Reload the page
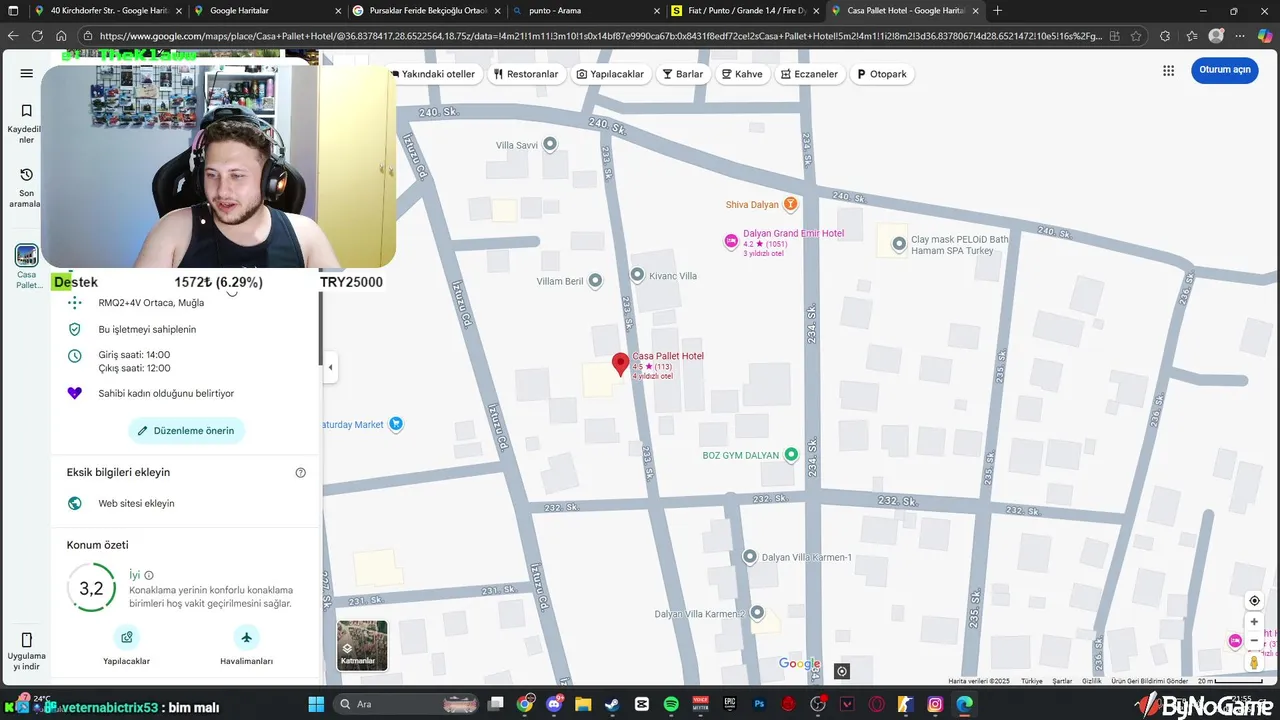The width and height of the screenshot is (1280, 720). coord(38,36)
